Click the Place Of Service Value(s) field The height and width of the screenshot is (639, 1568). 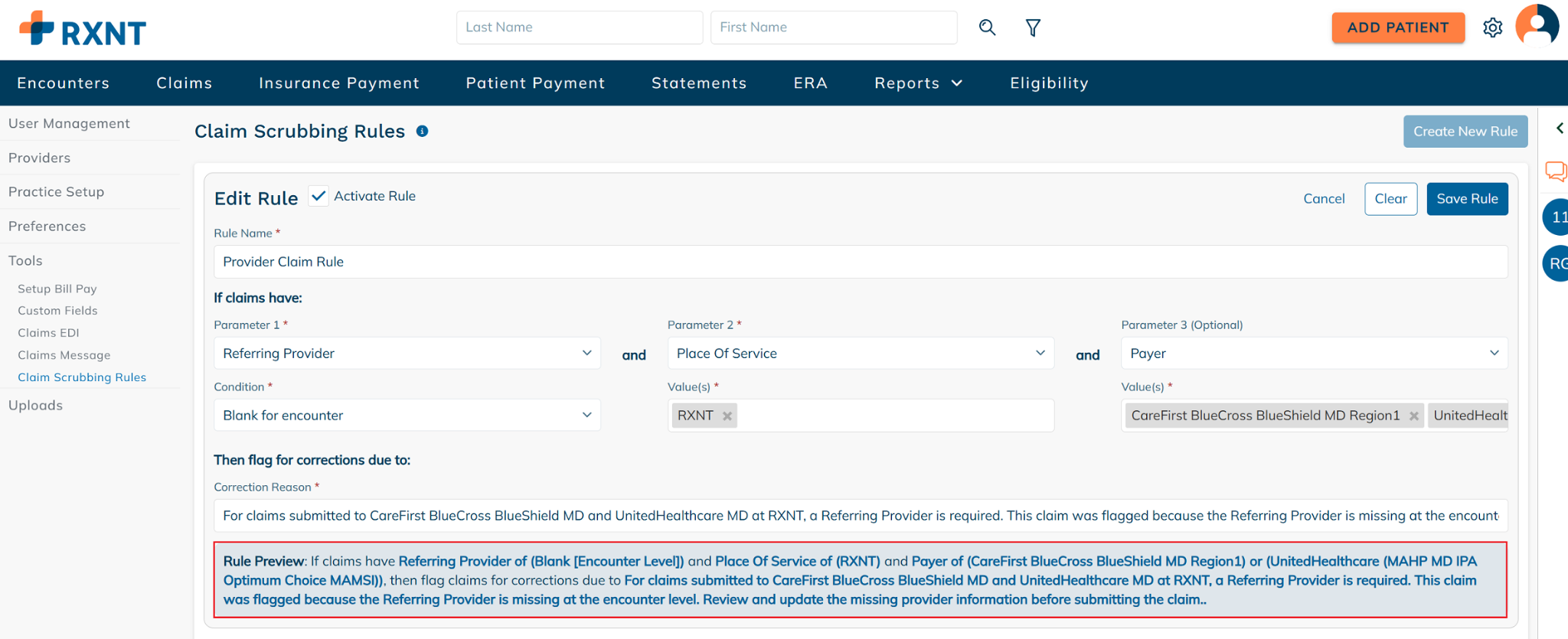[861, 416]
